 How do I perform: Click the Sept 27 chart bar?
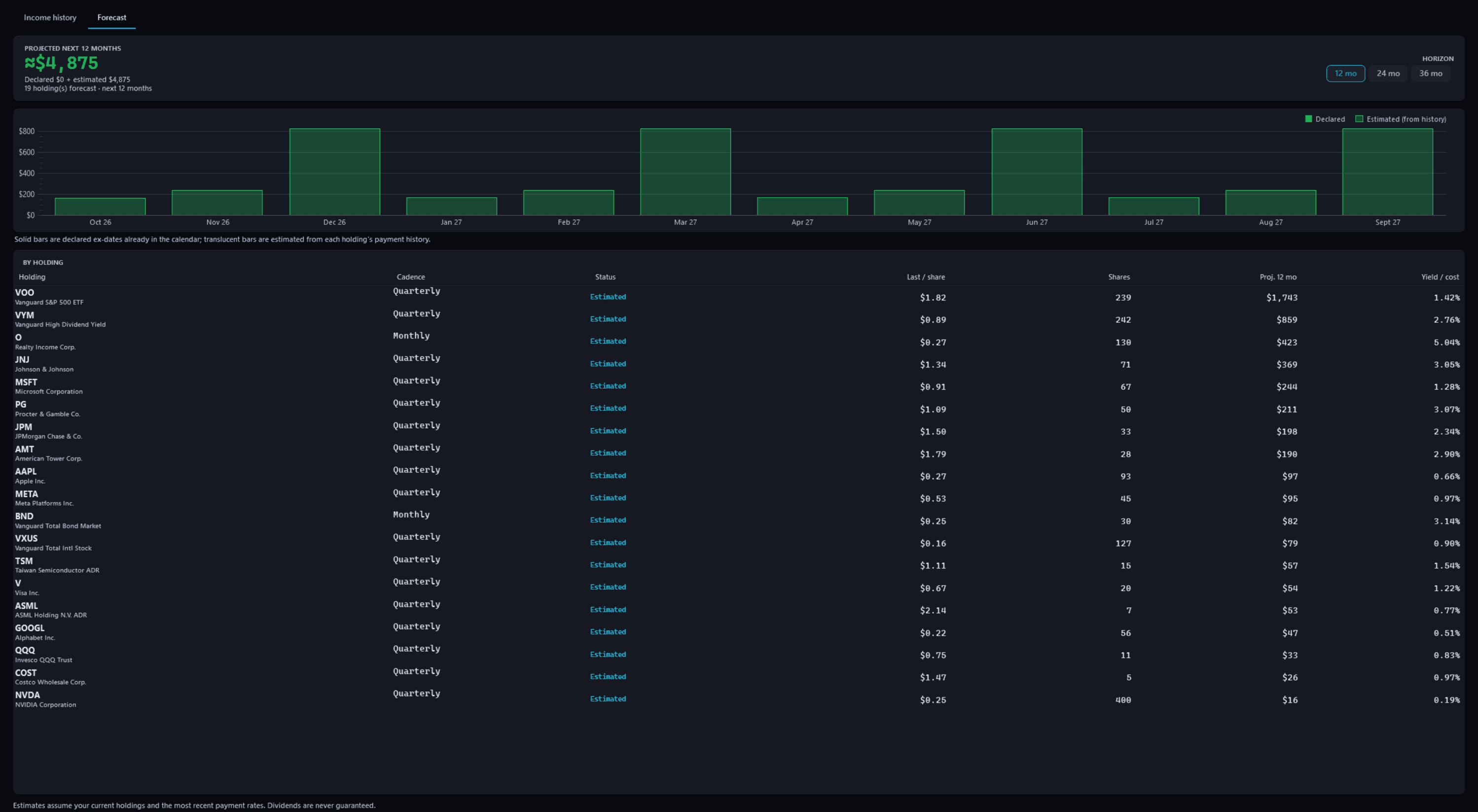click(x=1387, y=172)
